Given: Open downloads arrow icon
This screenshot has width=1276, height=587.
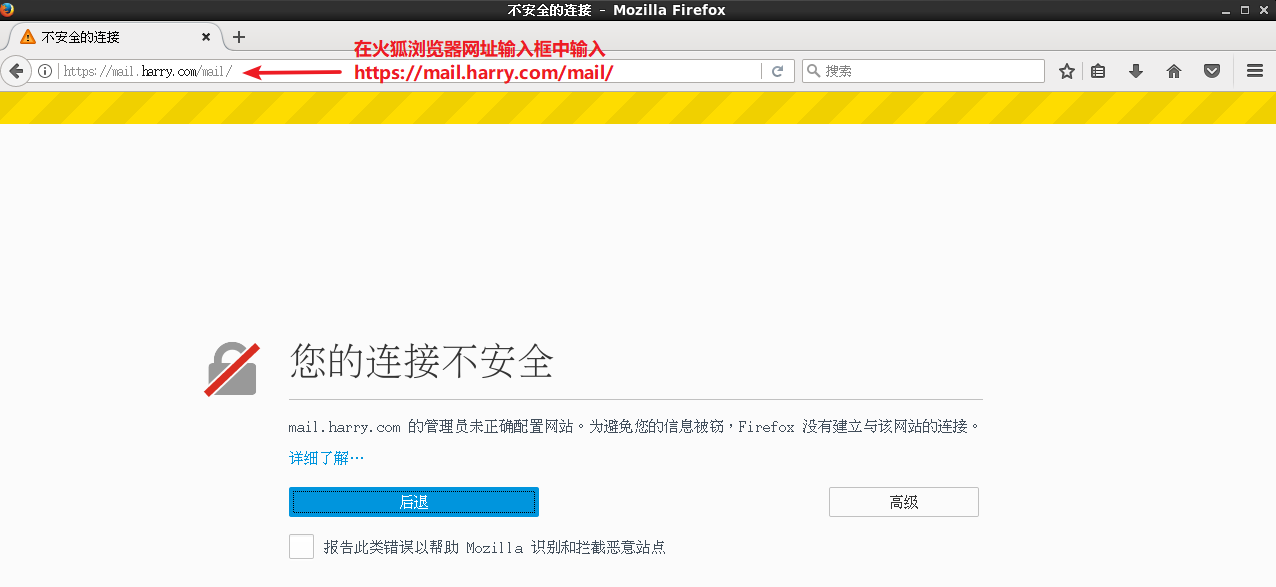Looking at the screenshot, I should pos(1136,71).
